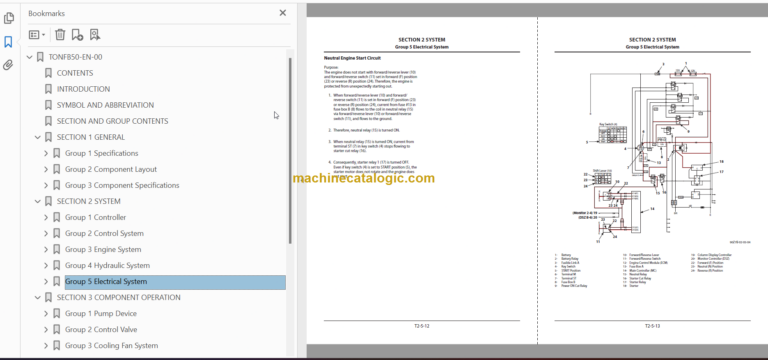Collapse SECTION 1 GENERAL bookmark

click(x=38, y=137)
